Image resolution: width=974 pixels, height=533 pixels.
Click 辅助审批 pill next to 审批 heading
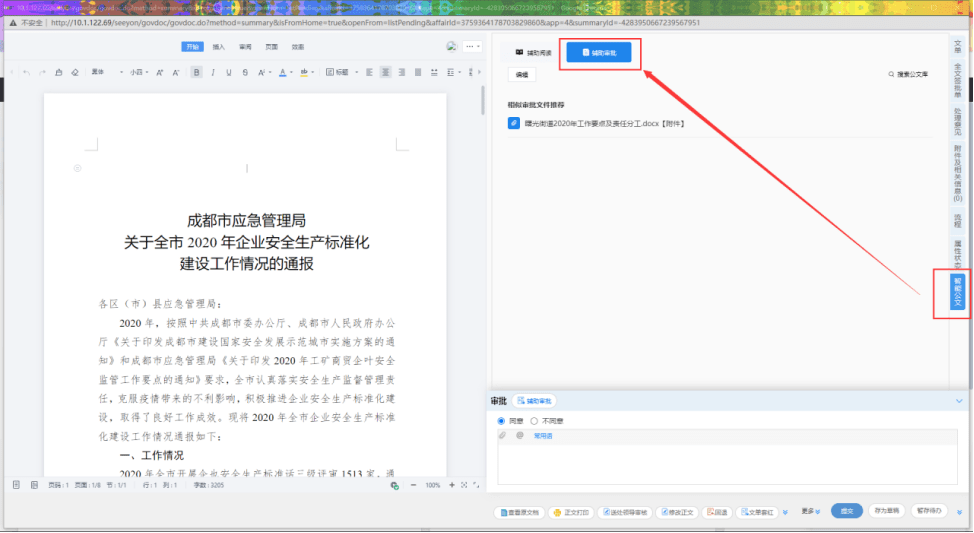[534, 401]
